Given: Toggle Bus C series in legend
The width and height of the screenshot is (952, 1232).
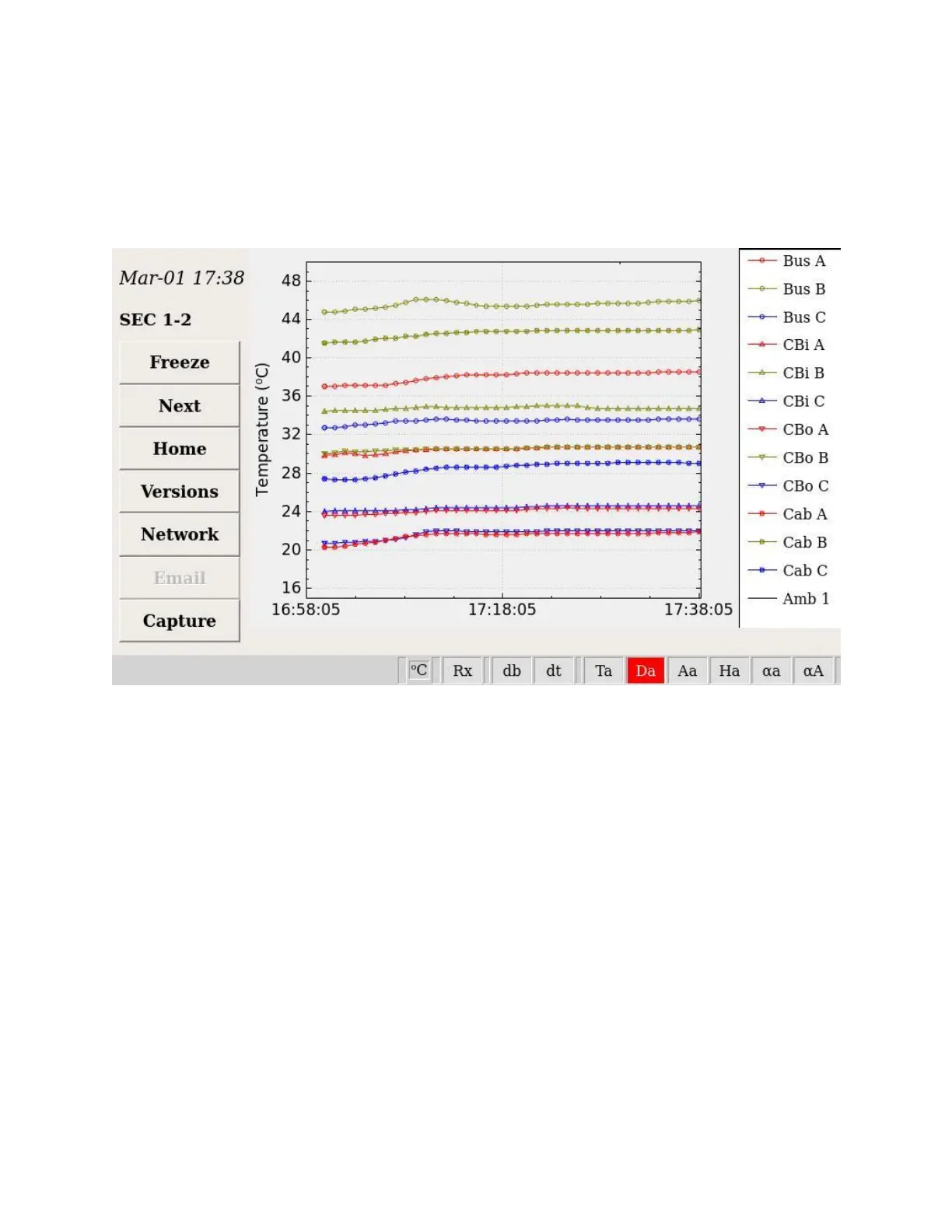Looking at the screenshot, I should pos(786,317).
